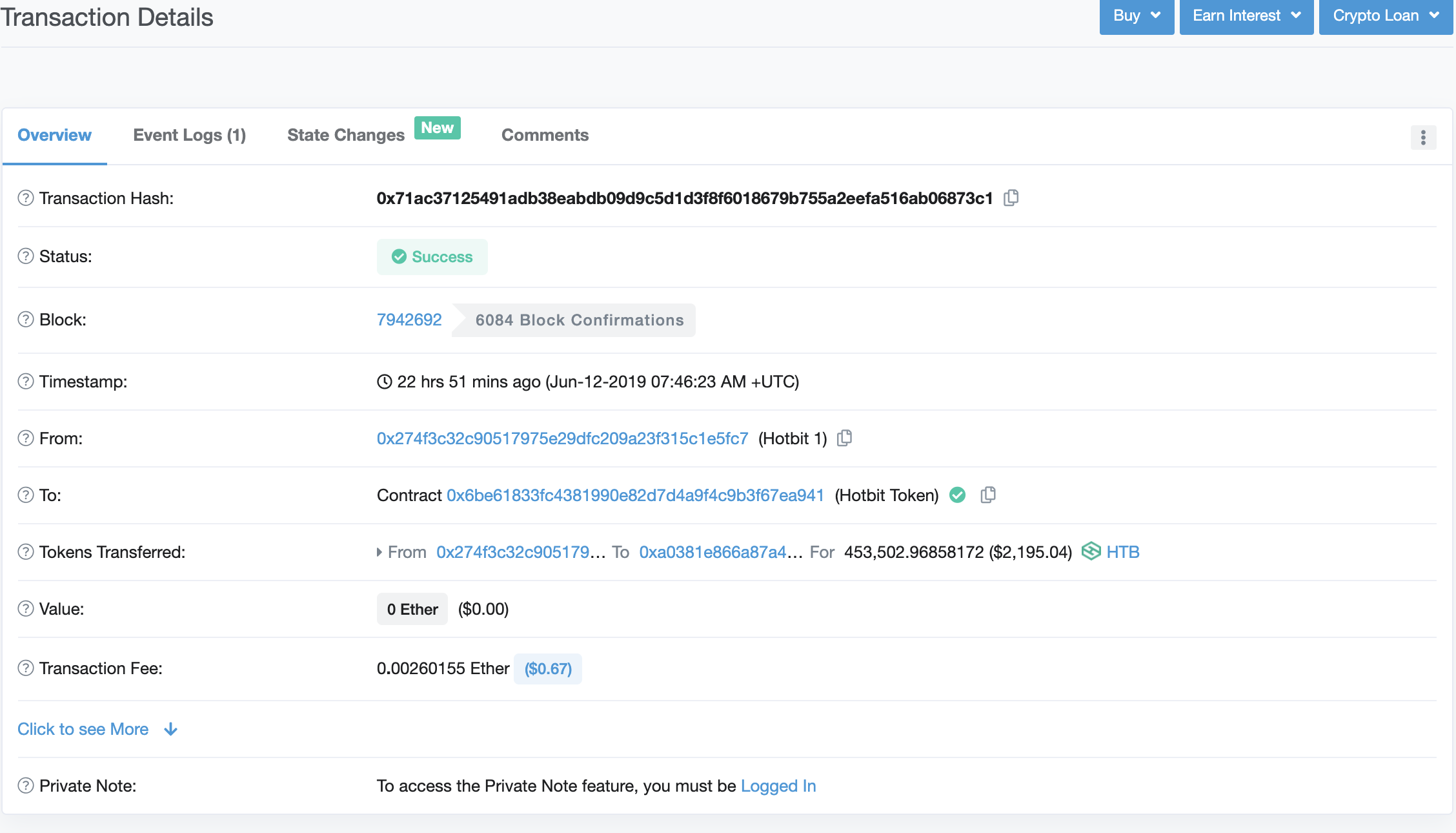Viewport: 1456px width, 833px height.
Task: Switch to the Event Logs (1) tab
Action: pos(190,135)
